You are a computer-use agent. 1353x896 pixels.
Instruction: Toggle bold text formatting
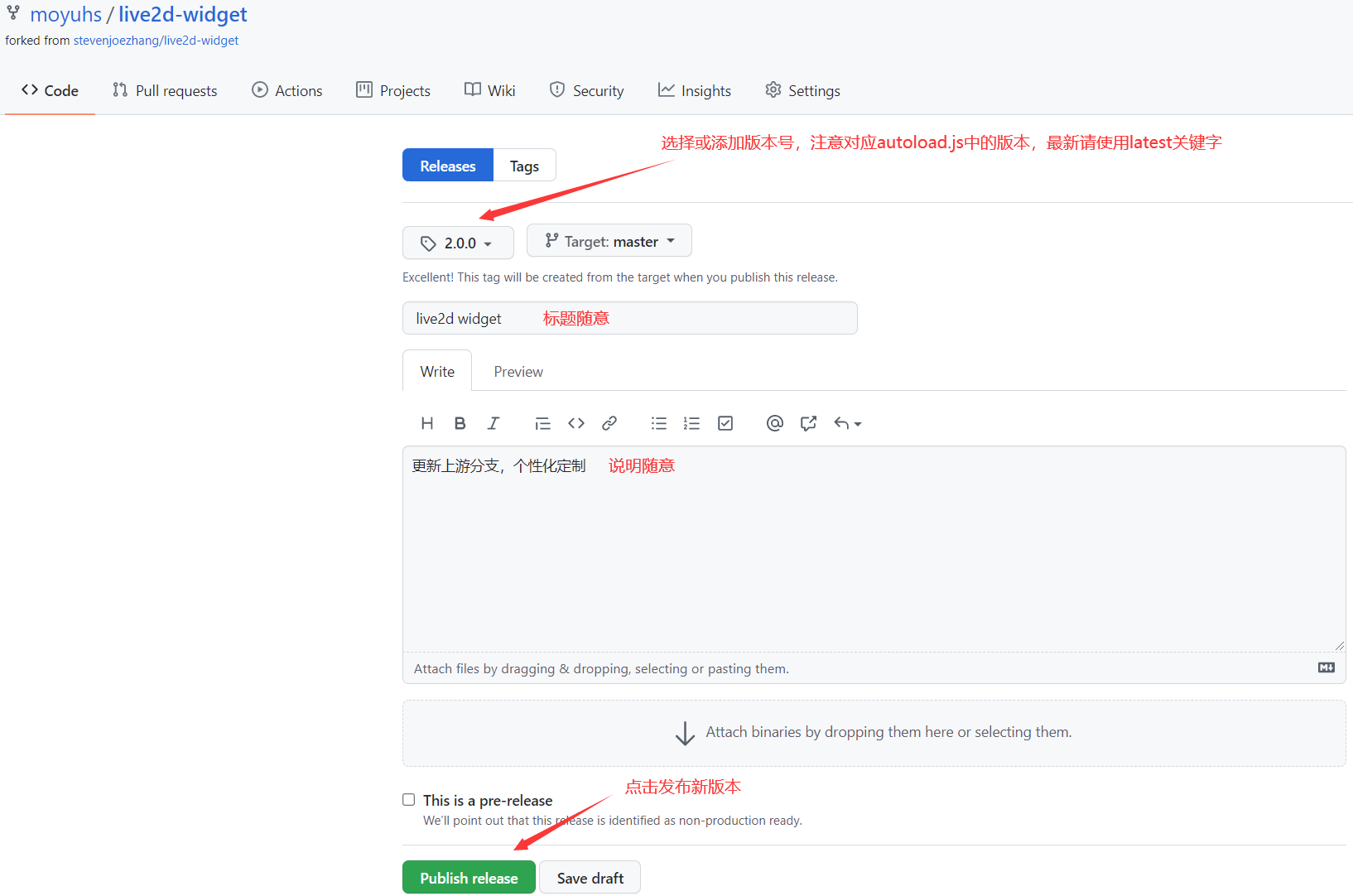click(x=460, y=423)
